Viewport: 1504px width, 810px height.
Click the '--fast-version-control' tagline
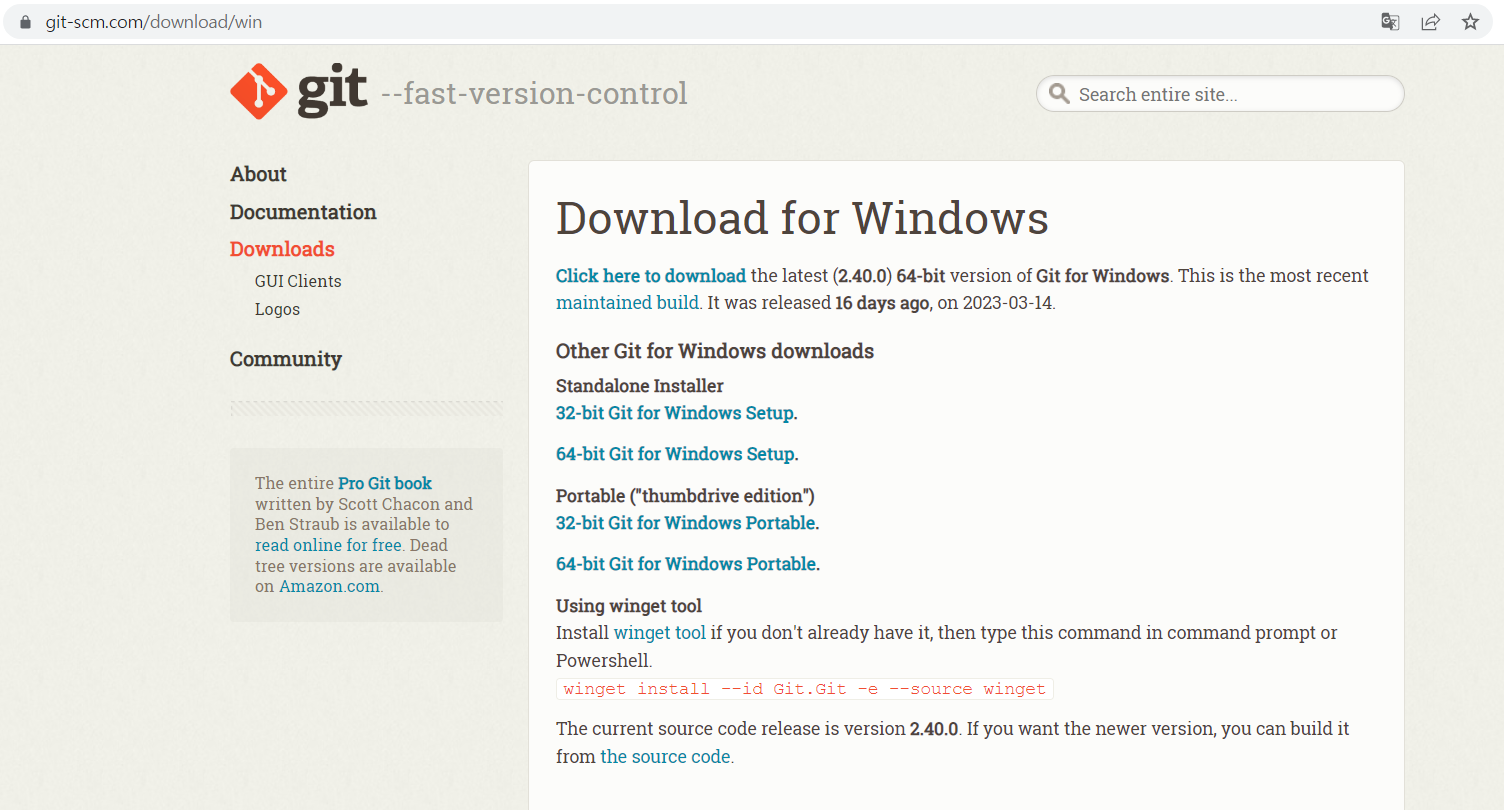[534, 93]
